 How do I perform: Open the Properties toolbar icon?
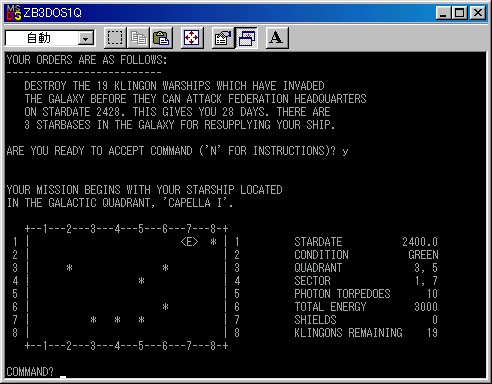point(223,38)
